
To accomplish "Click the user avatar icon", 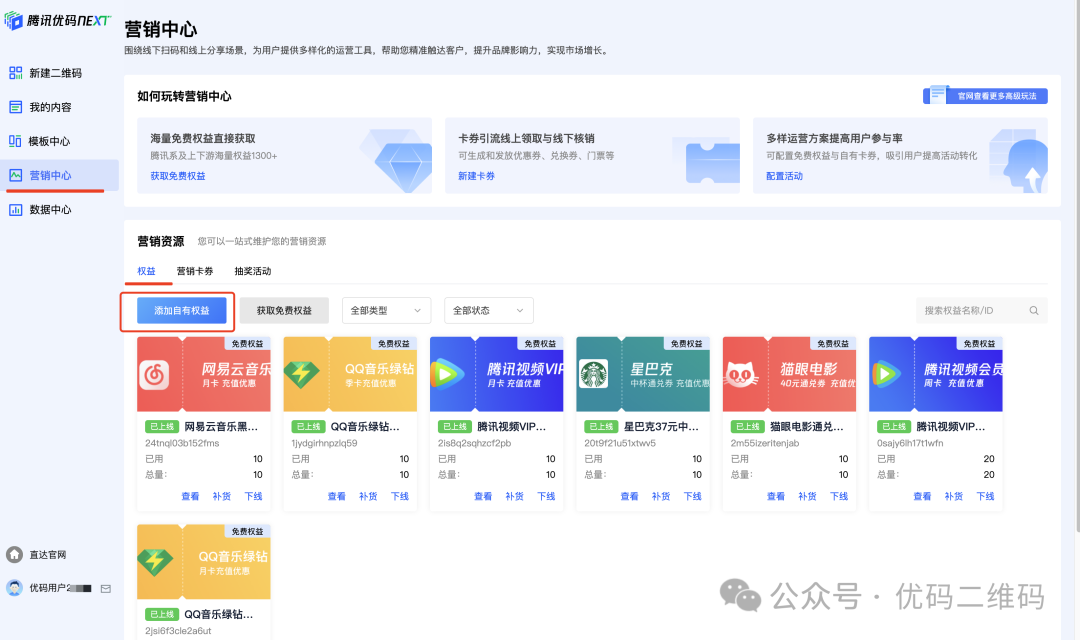I will 14,588.
